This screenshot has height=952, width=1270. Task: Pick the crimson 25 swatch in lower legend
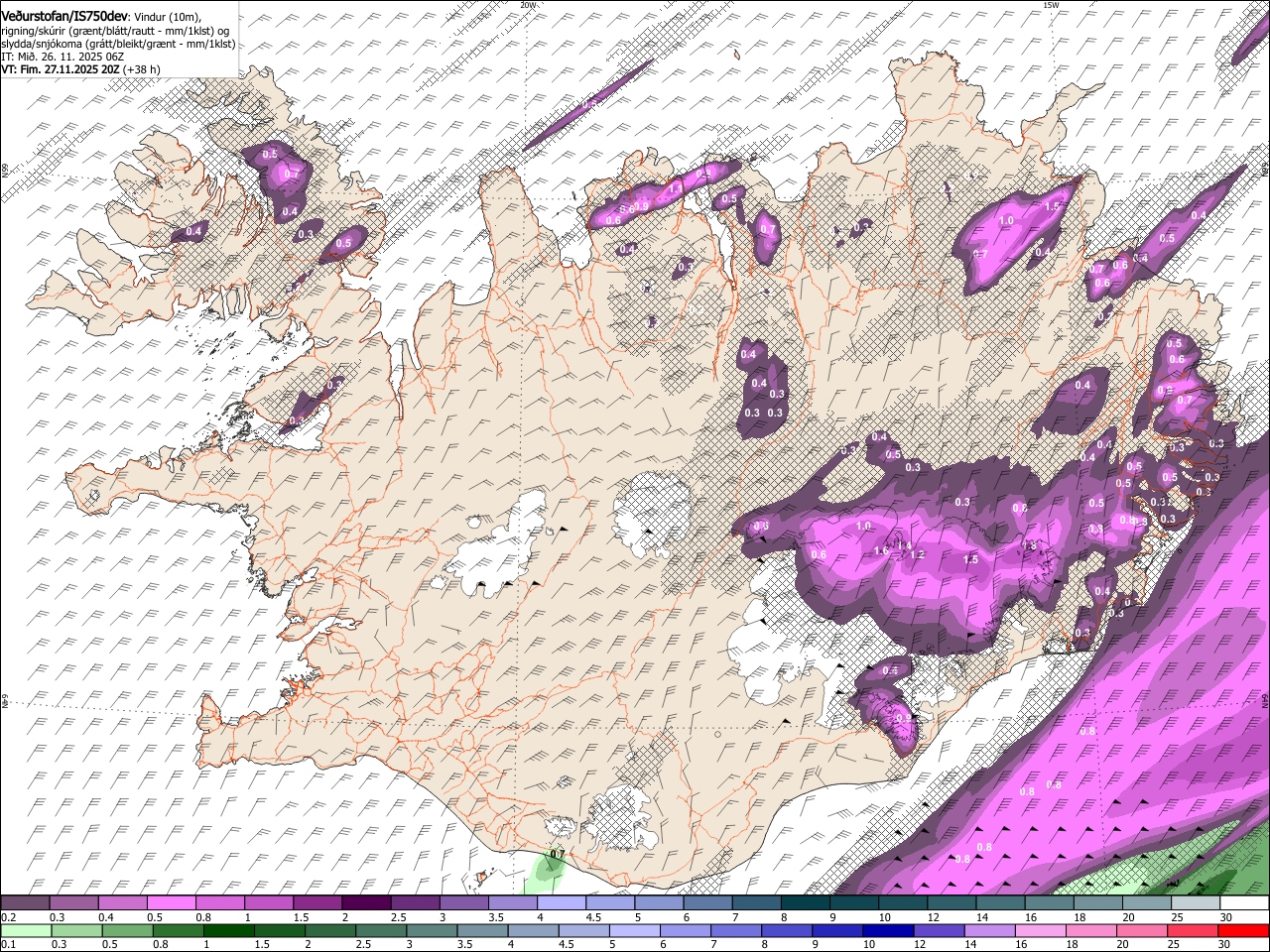tap(1194, 930)
